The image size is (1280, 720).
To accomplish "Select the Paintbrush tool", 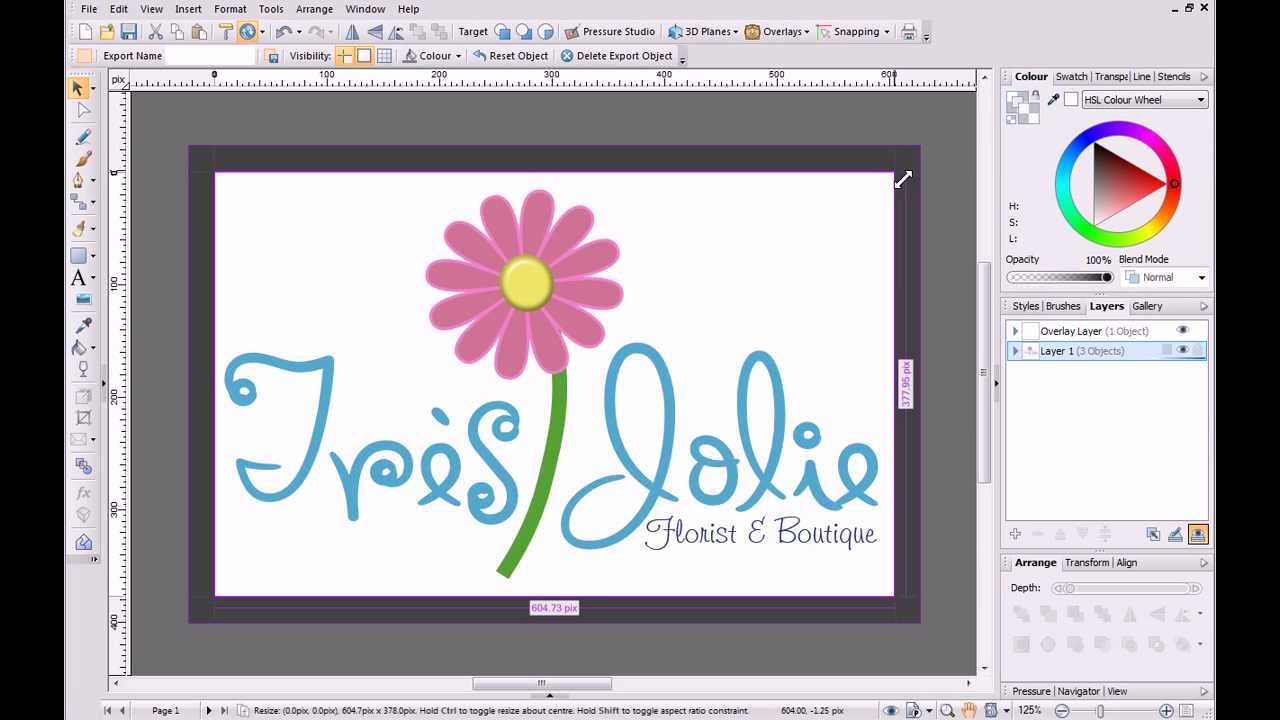I will click(83, 159).
